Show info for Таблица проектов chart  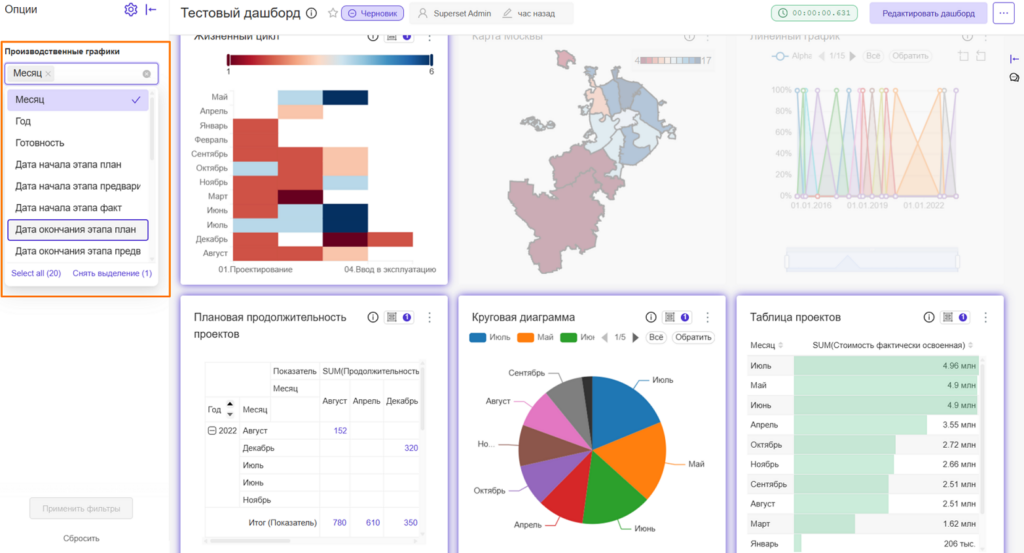point(928,317)
